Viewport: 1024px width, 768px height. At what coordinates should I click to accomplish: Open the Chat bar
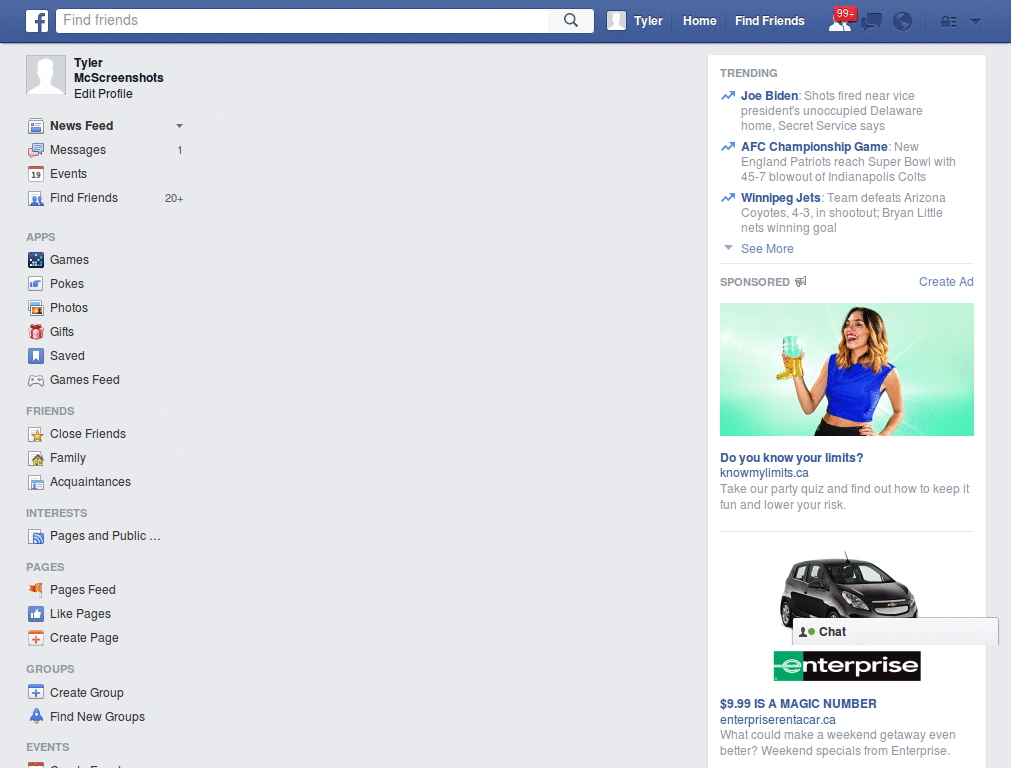click(x=895, y=632)
